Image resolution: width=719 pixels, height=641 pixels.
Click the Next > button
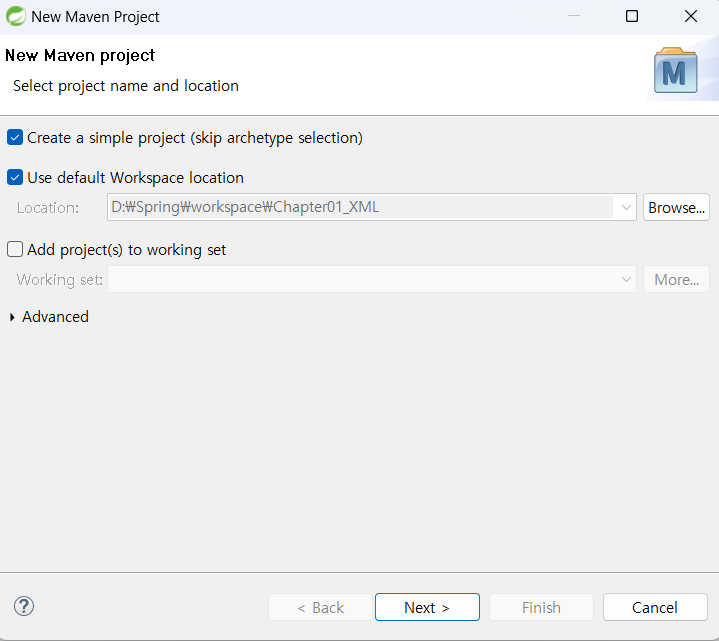(427, 607)
